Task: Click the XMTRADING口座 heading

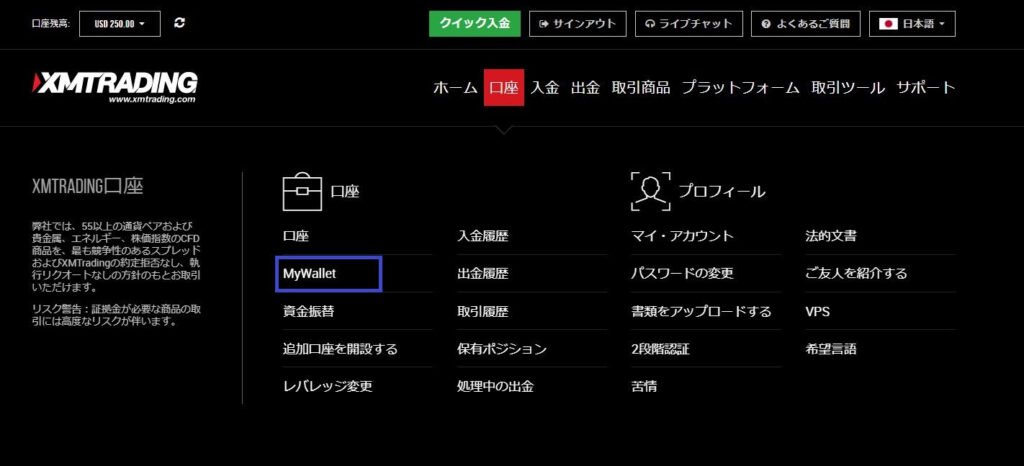Action: (88, 187)
